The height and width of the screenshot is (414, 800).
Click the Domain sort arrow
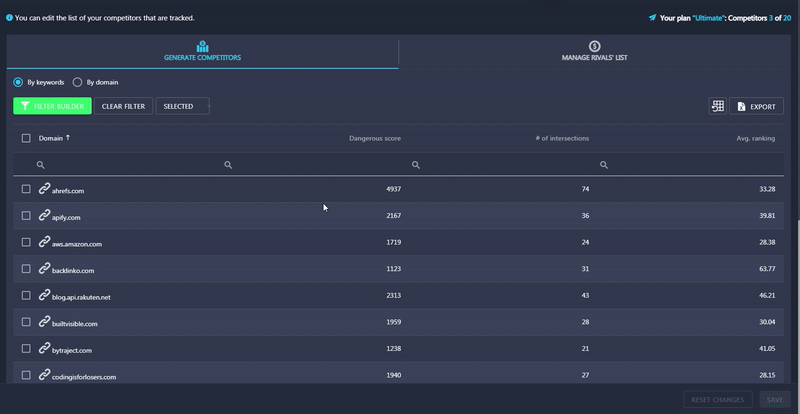point(68,138)
